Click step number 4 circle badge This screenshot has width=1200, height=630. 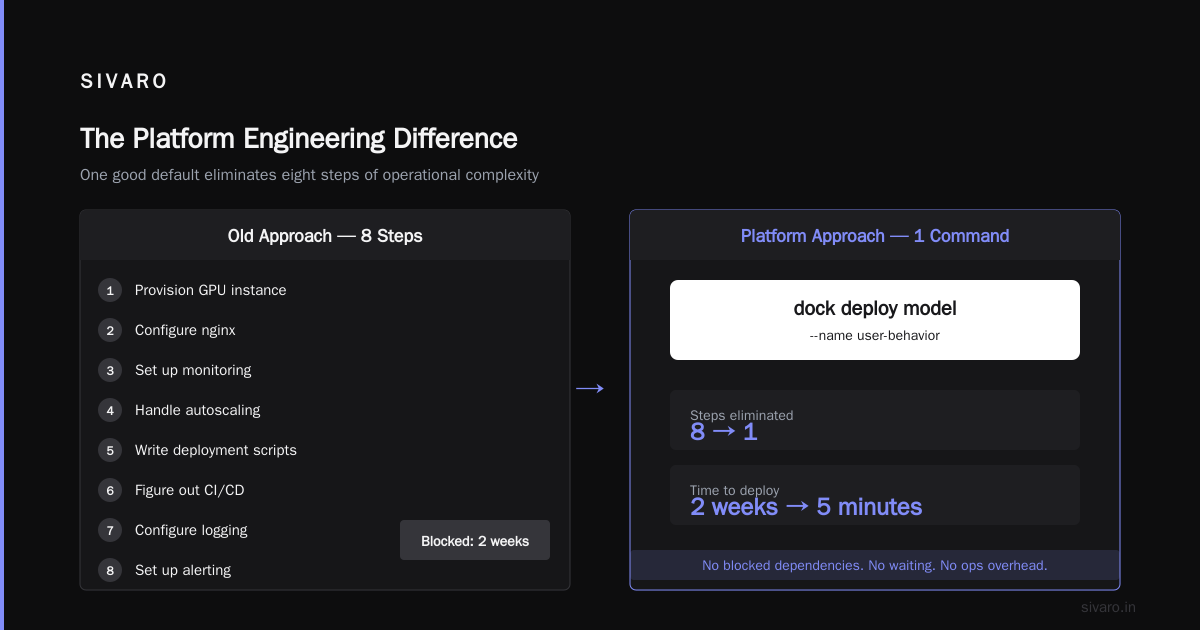tap(110, 410)
